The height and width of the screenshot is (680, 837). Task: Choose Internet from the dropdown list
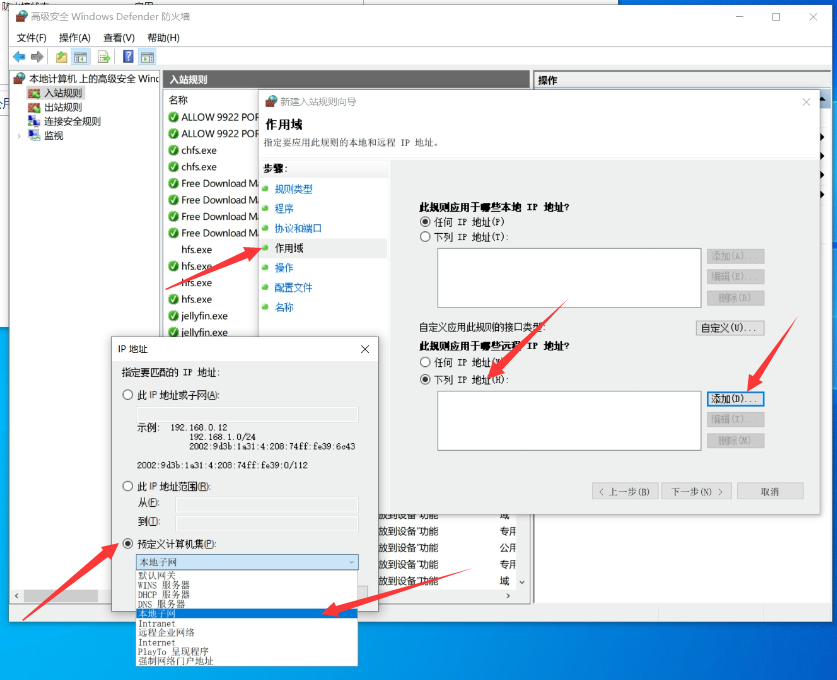[247, 642]
